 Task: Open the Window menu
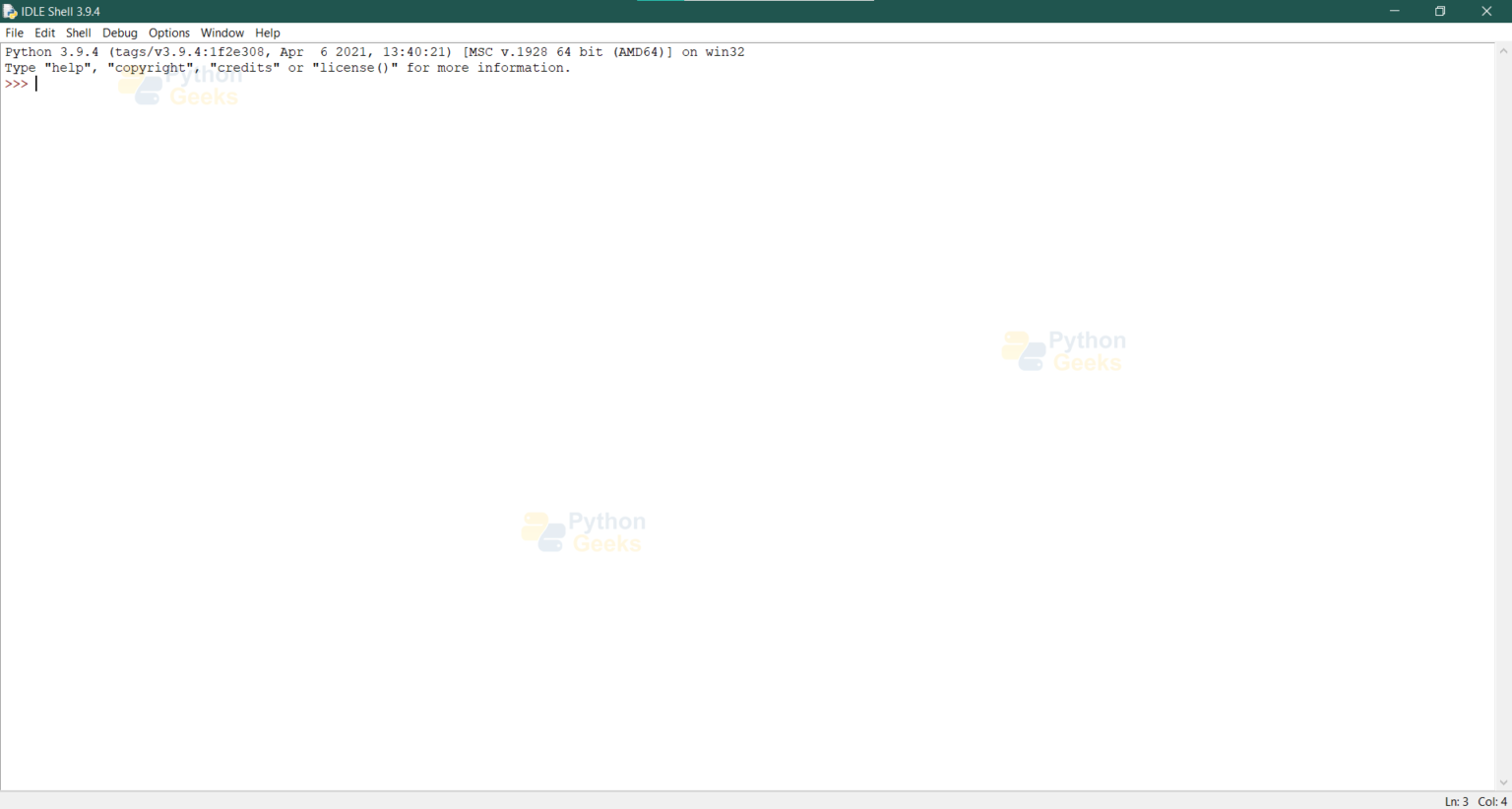point(222,32)
